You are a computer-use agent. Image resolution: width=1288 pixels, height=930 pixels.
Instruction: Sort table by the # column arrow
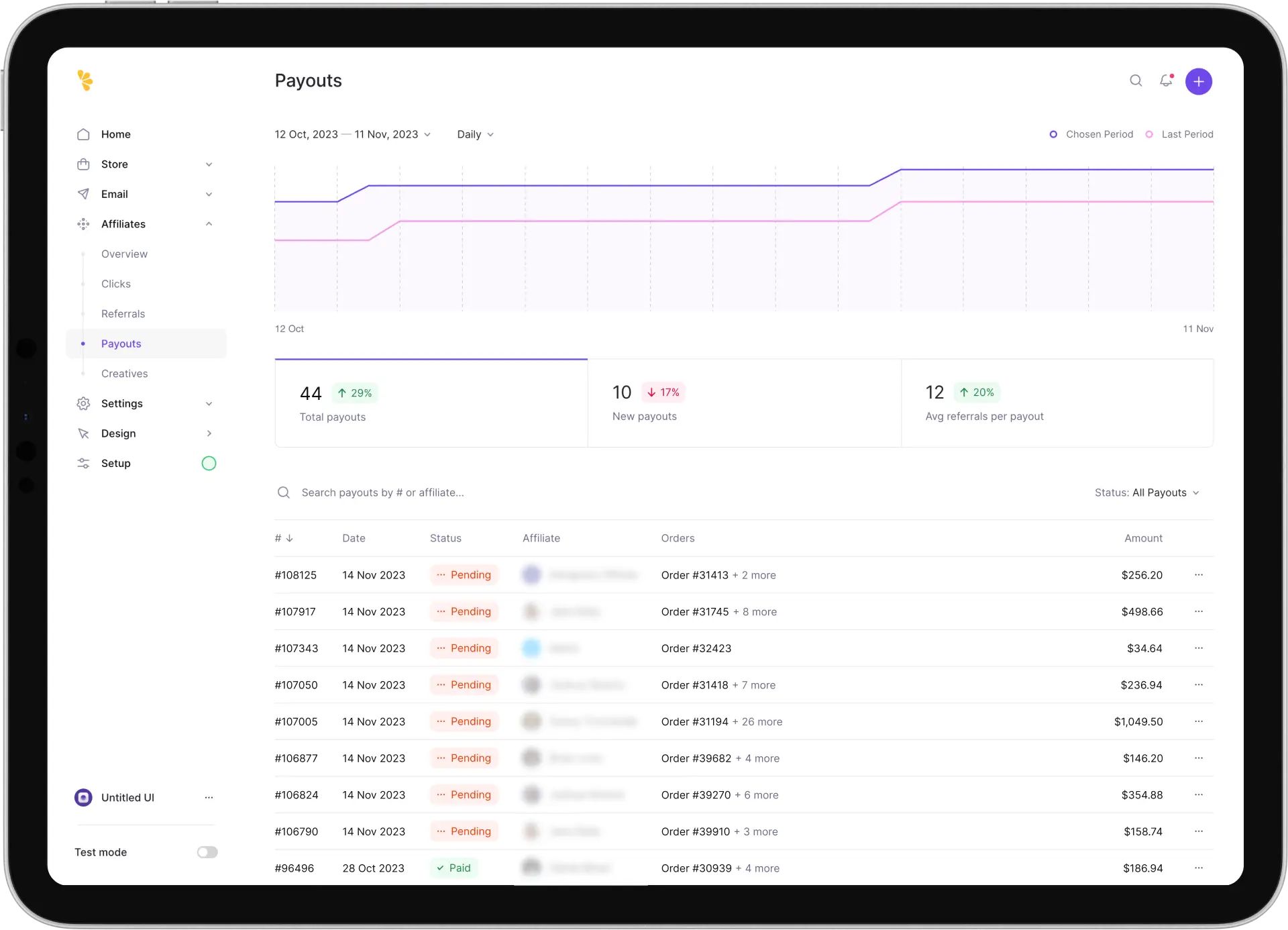click(289, 538)
